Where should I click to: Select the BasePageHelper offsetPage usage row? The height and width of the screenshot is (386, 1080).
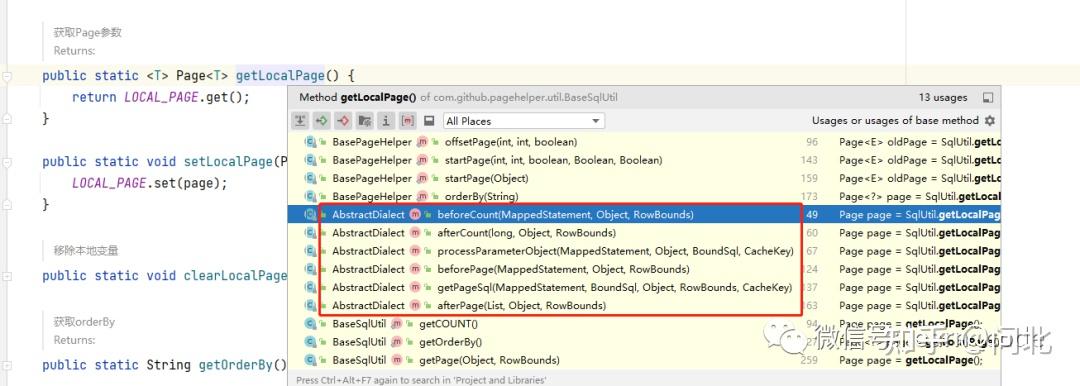tap(644, 142)
